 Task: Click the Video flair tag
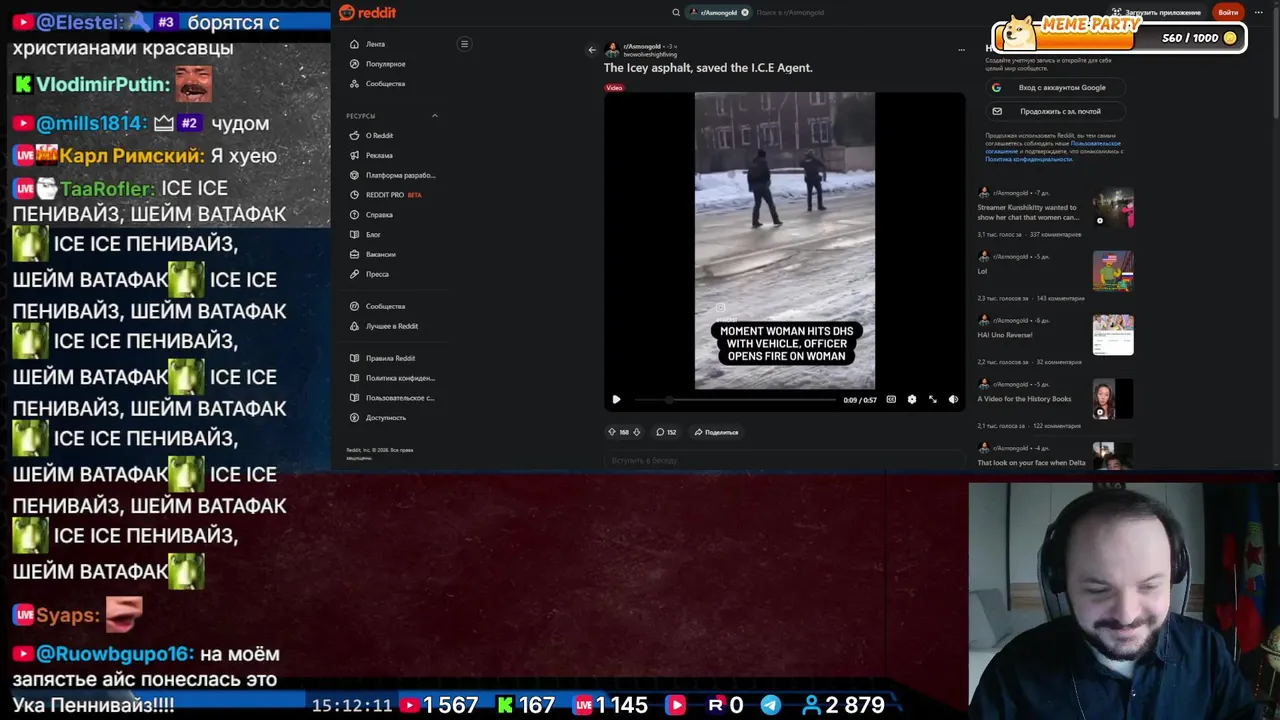click(614, 88)
